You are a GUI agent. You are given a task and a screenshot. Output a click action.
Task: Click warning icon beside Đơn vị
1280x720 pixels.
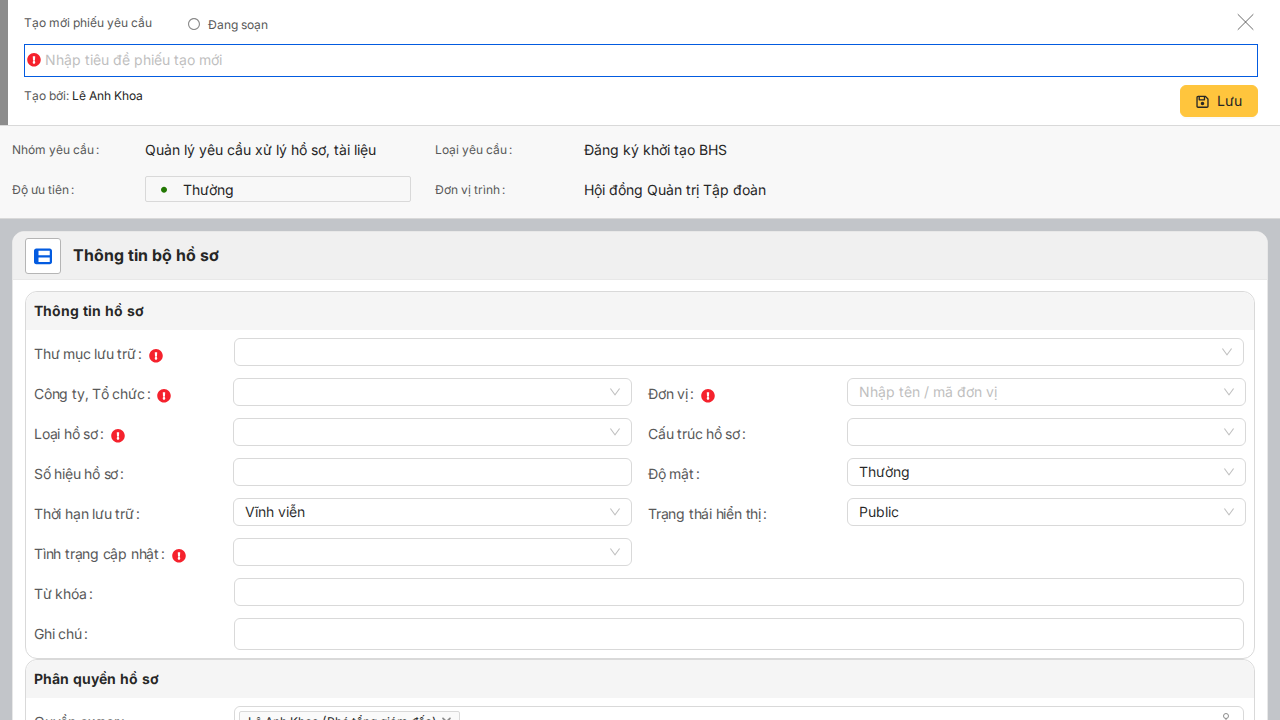708,395
